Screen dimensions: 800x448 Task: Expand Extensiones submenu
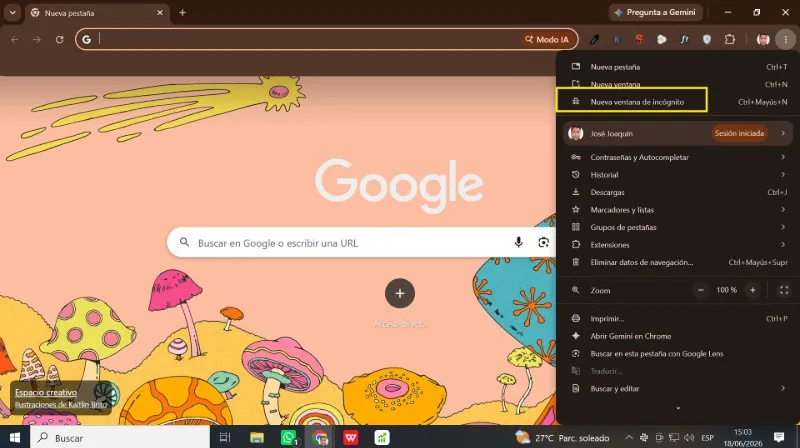point(677,245)
